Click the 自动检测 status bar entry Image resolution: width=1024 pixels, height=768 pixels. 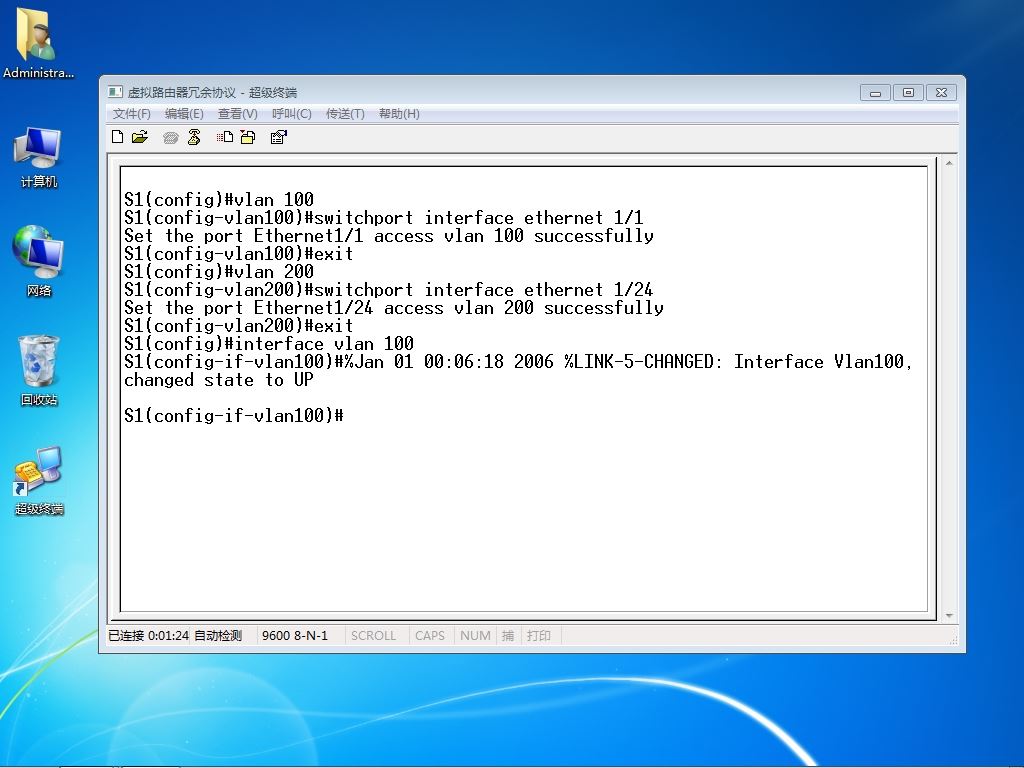click(218, 635)
